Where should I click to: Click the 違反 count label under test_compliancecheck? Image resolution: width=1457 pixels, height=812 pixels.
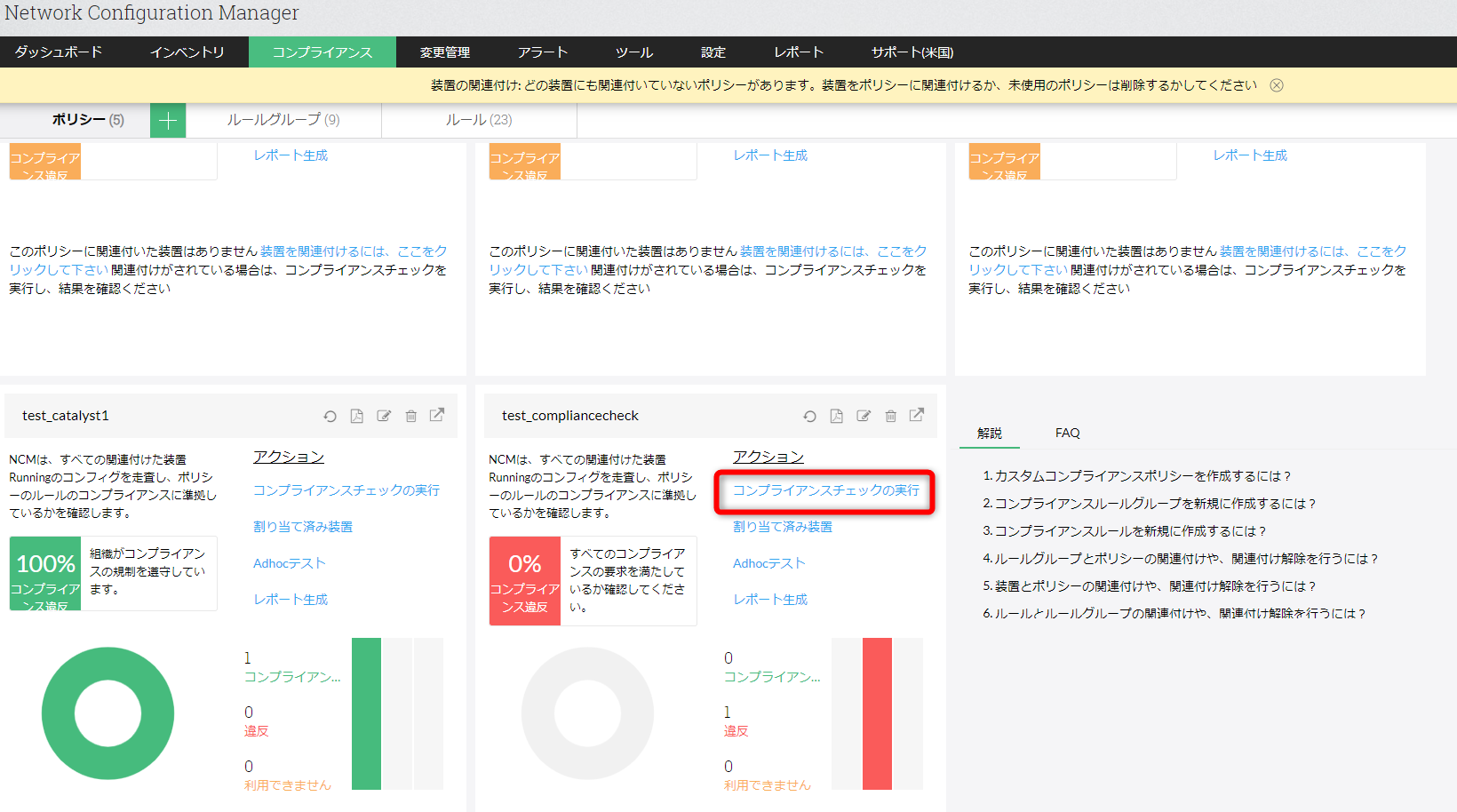736,731
